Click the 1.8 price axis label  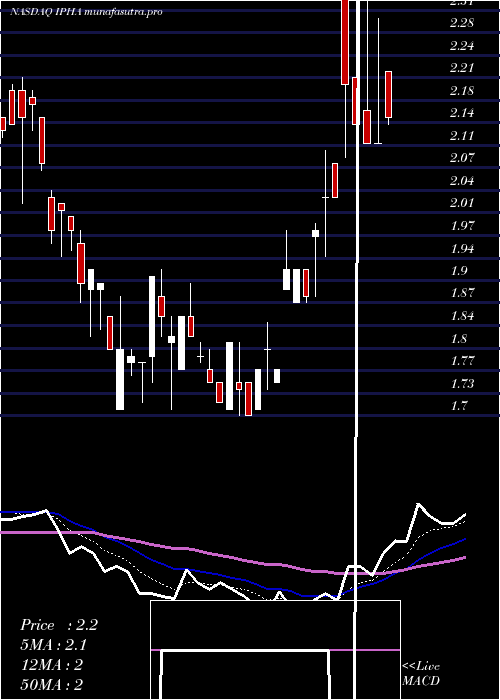[x=458, y=338]
